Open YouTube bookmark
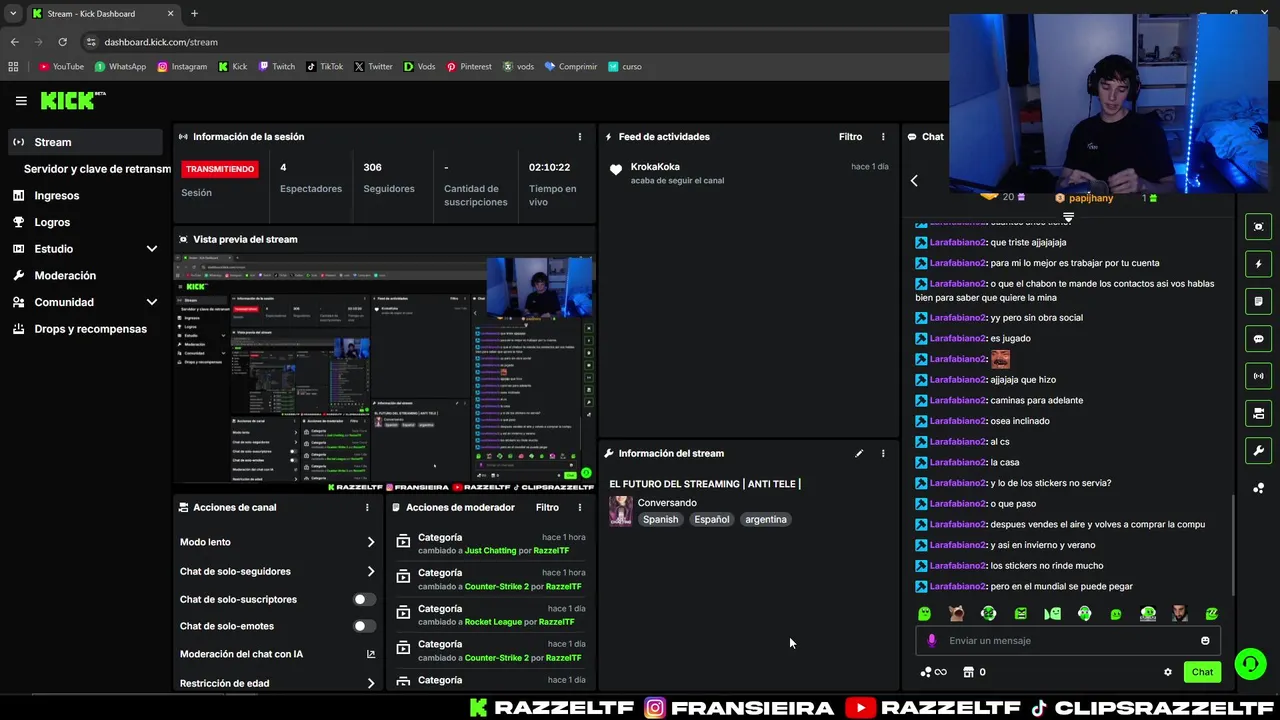1280x720 pixels. [x=61, y=67]
